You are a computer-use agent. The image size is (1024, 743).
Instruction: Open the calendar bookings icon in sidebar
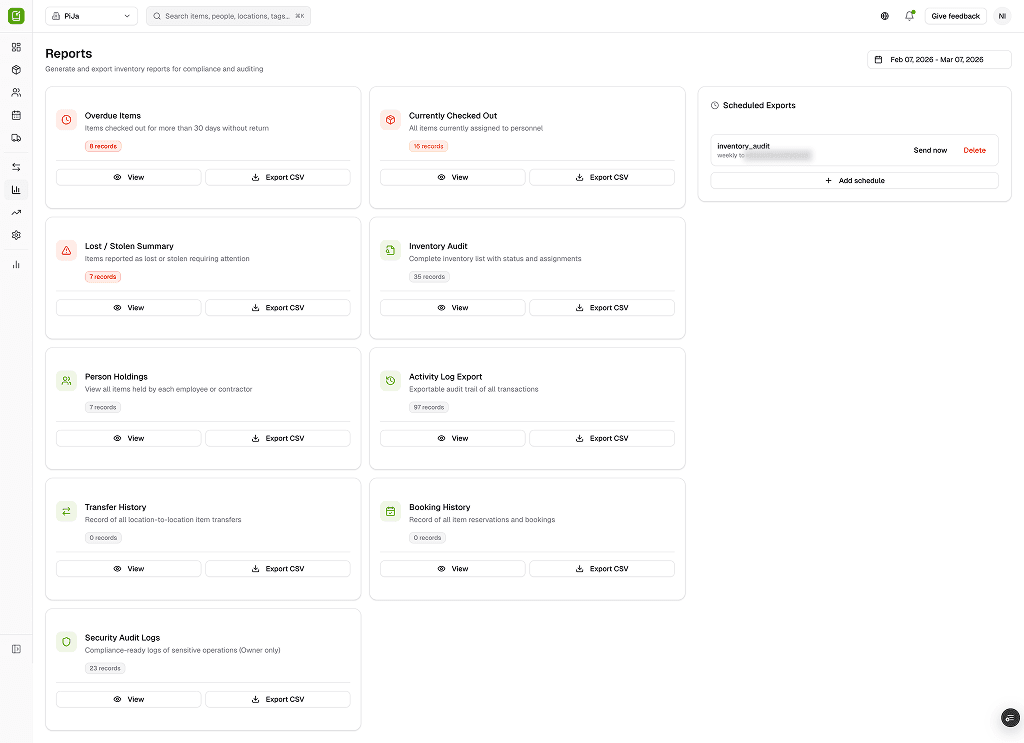(x=16, y=115)
